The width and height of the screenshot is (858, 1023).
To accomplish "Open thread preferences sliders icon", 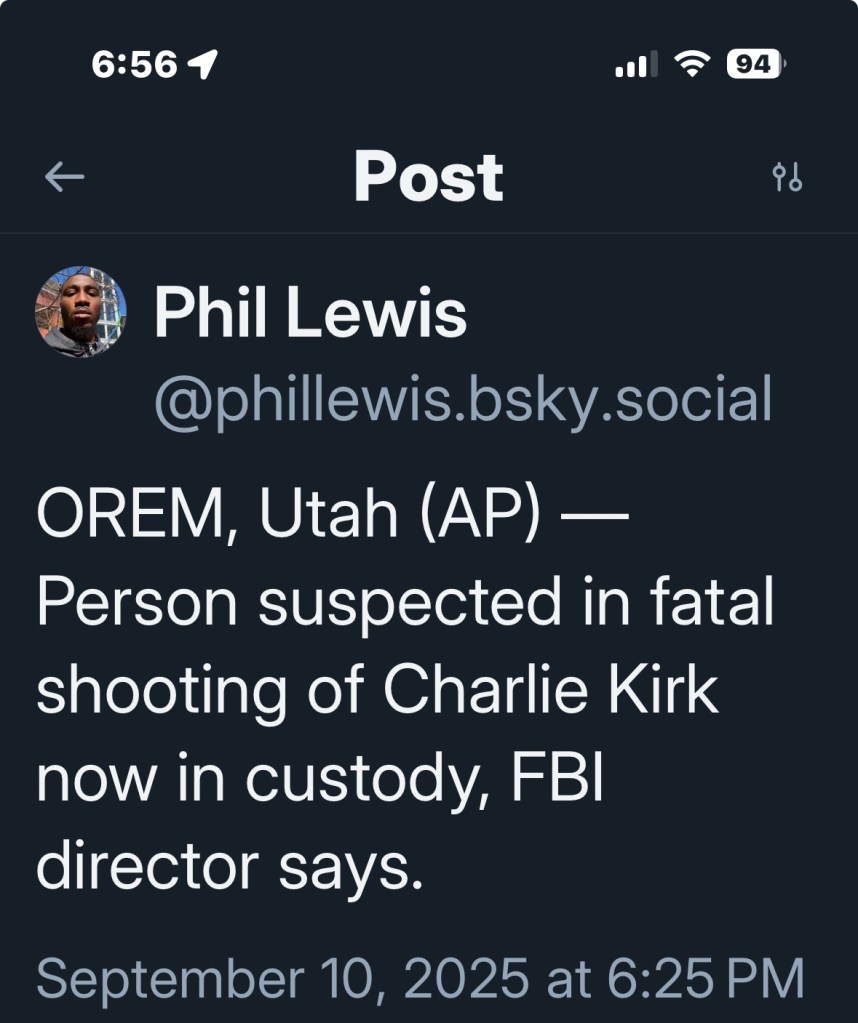I will tap(787, 178).
